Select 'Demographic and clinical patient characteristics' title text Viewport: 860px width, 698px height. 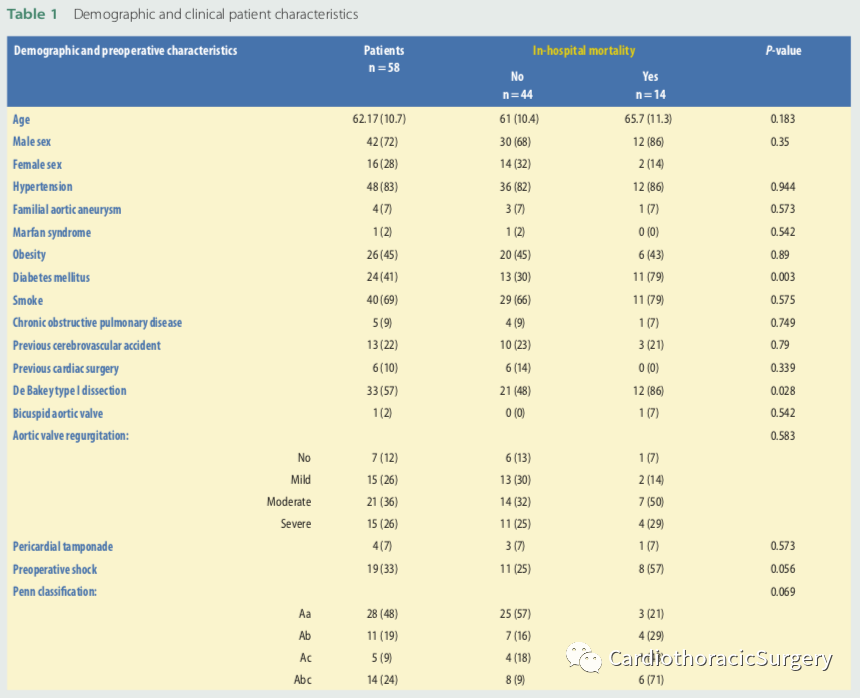click(216, 14)
